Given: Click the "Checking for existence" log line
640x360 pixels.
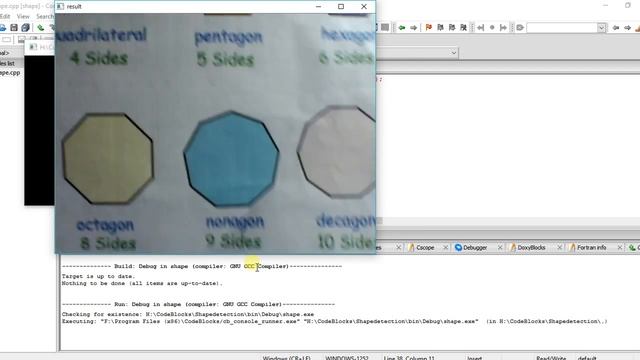Looking at the screenshot, I should pyautogui.click(x=188, y=314).
